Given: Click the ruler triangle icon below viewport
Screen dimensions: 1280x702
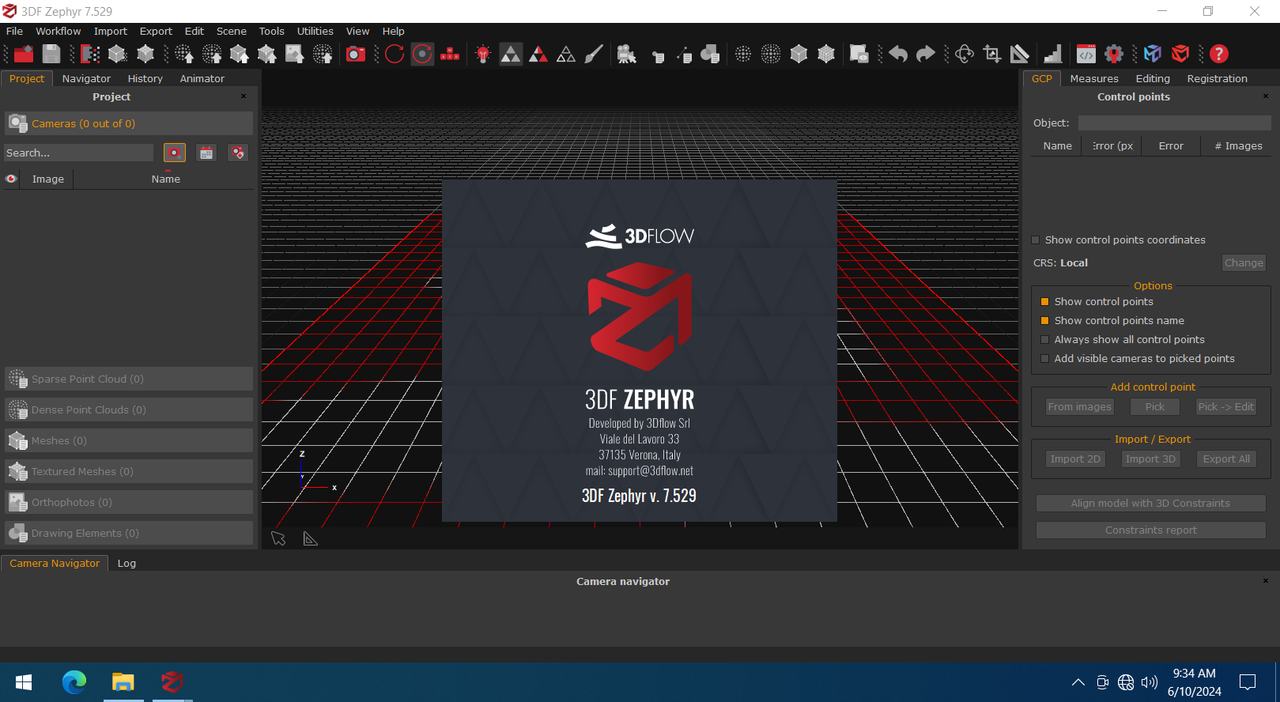Looking at the screenshot, I should tap(310, 538).
